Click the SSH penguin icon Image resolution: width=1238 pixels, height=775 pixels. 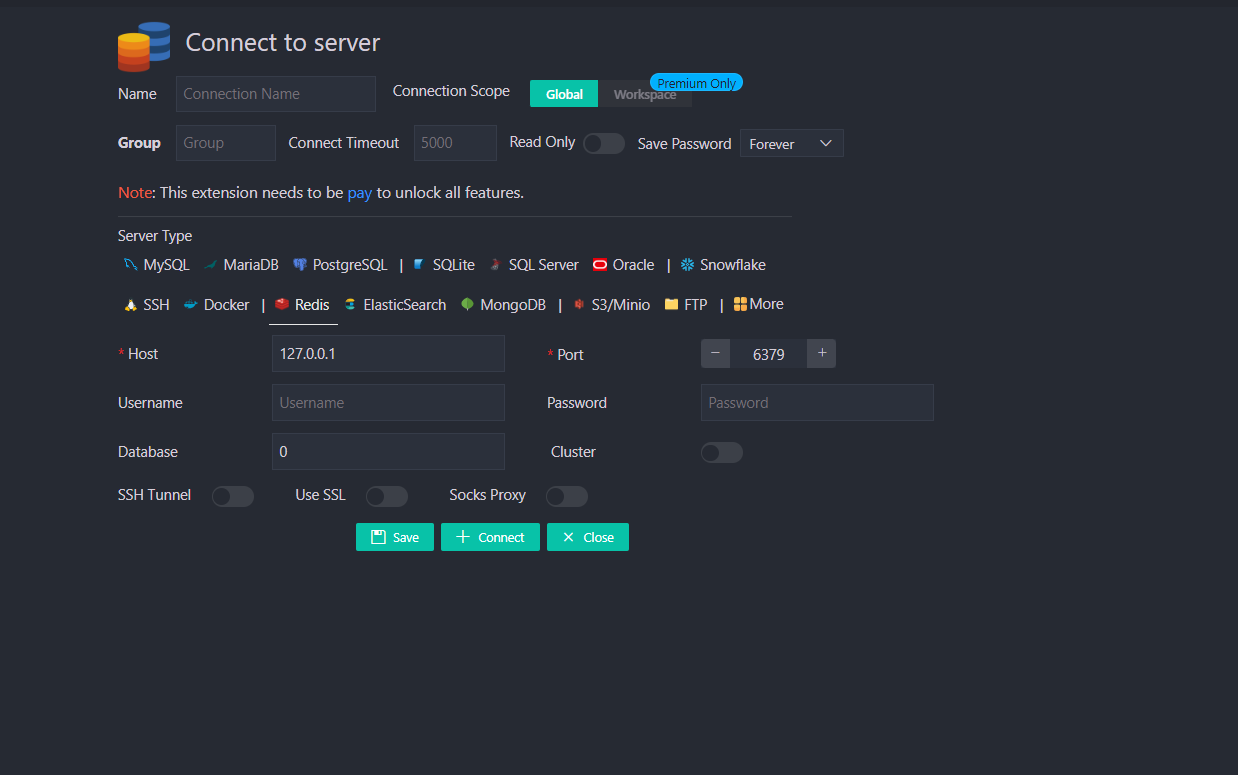(x=130, y=305)
